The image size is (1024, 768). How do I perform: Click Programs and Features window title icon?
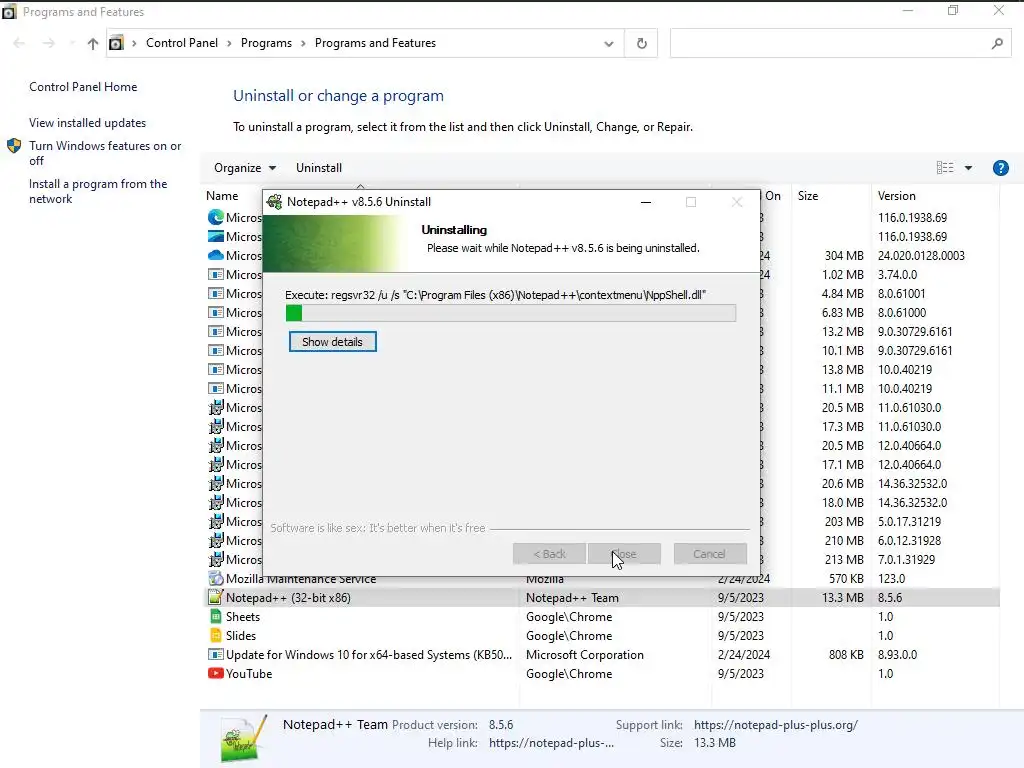[9, 12]
